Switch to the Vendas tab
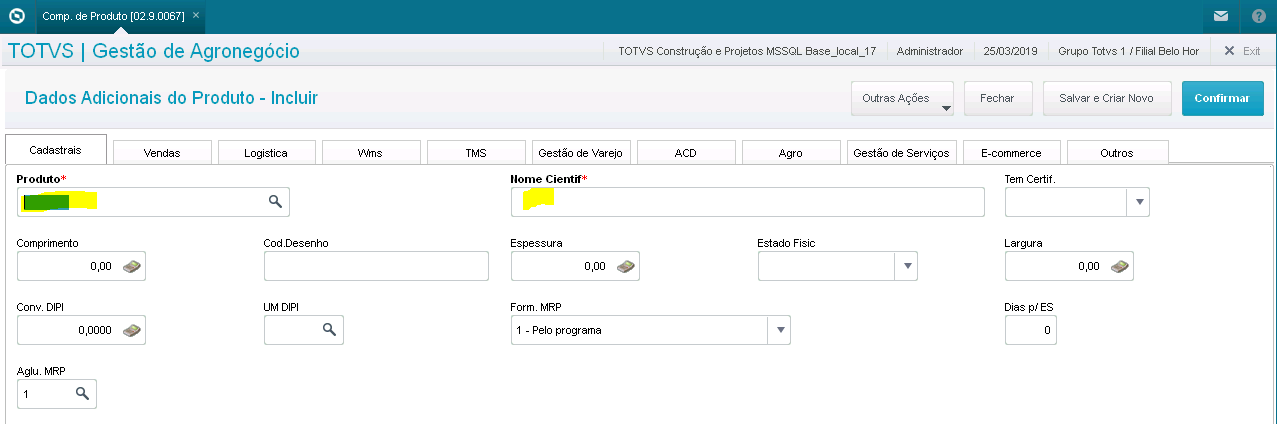The image size is (1277, 424). coord(162,153)
